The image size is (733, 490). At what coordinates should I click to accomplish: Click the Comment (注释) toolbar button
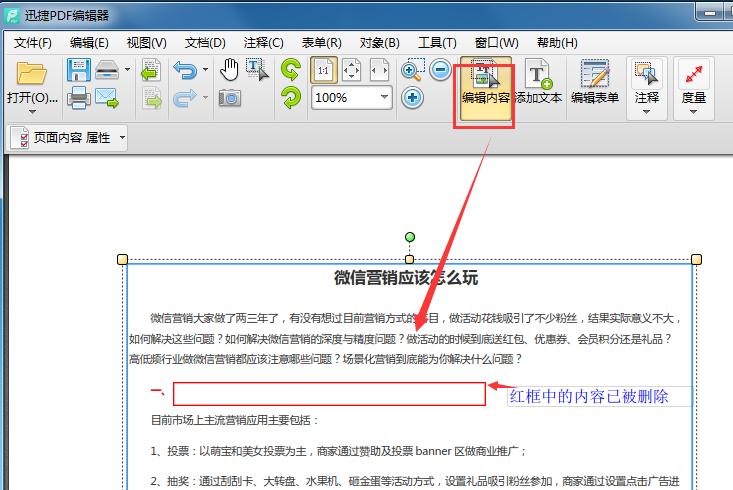point(647,80)
